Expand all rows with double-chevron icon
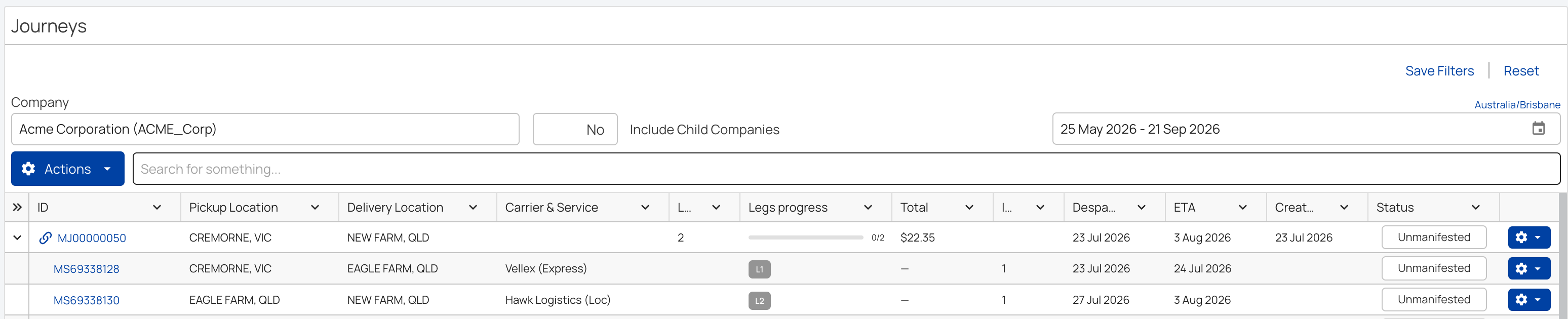Viewport: 1568px width, 319px height. [x=17, y=208]
